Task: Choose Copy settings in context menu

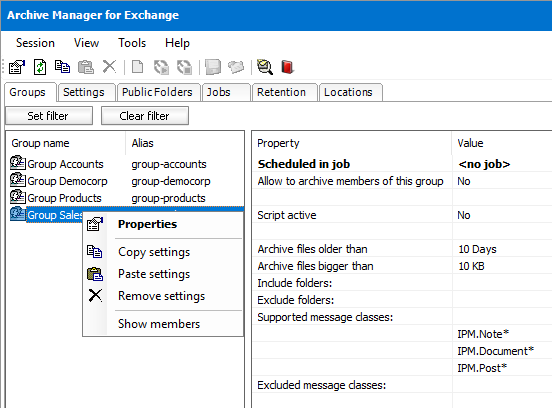Action: 163,252
